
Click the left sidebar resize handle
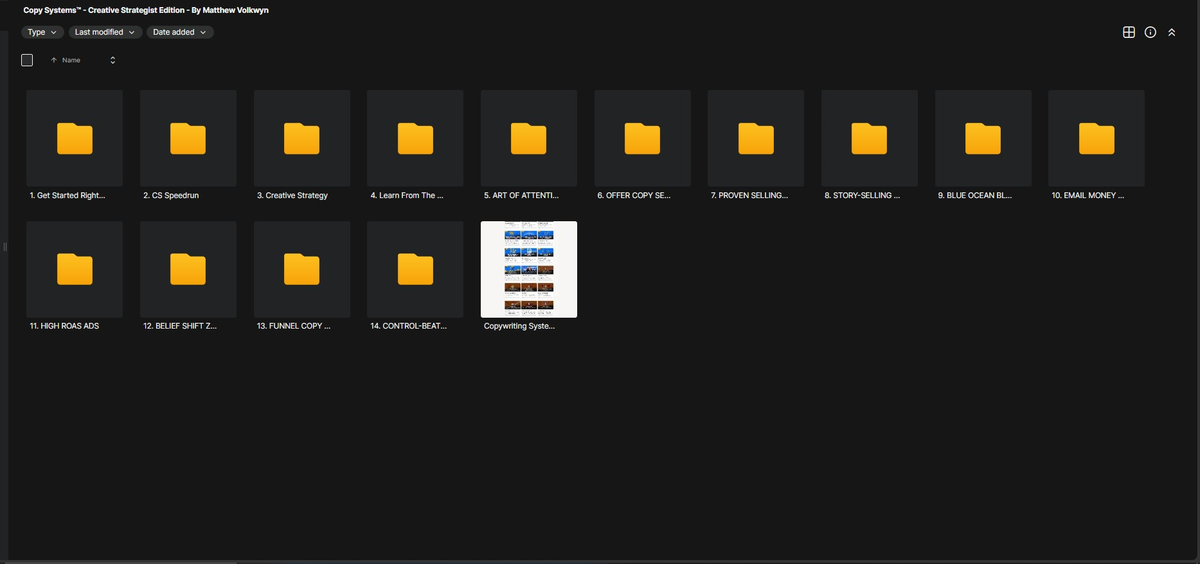click(5, 247)
